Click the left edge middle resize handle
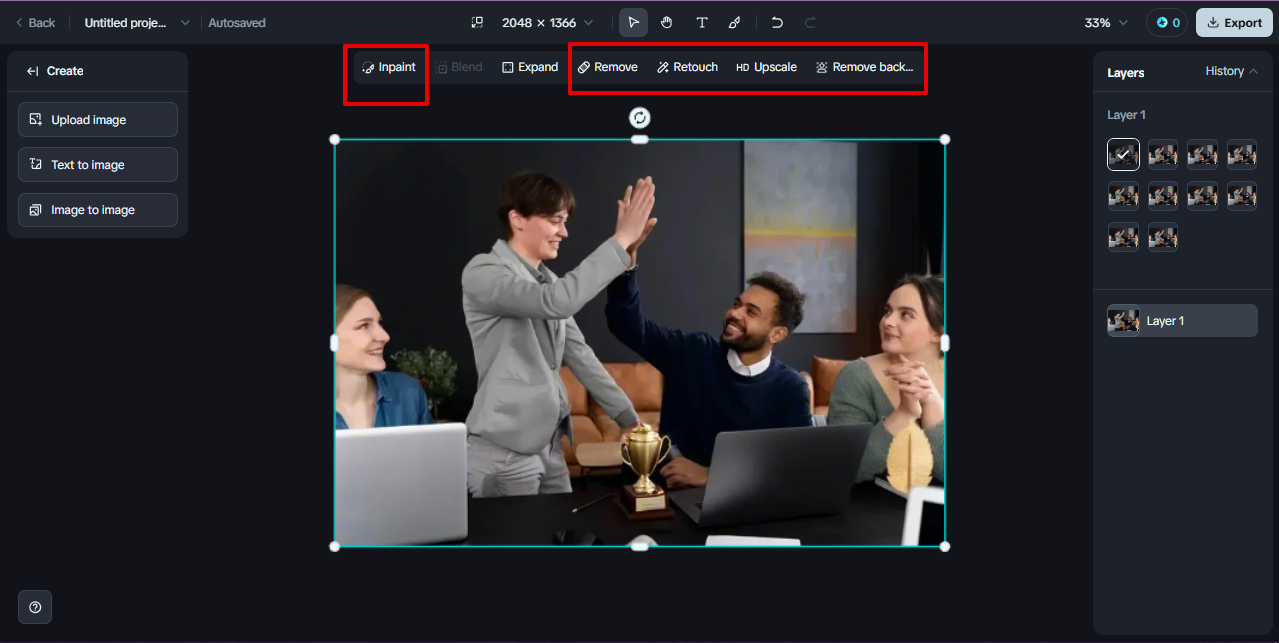 click(335, 342)
